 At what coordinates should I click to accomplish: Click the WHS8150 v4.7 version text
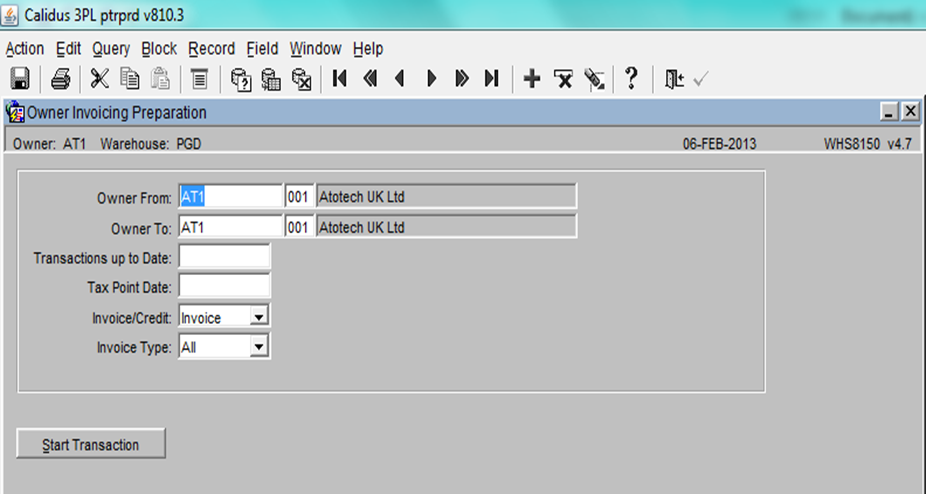click(x=868, y=144)
